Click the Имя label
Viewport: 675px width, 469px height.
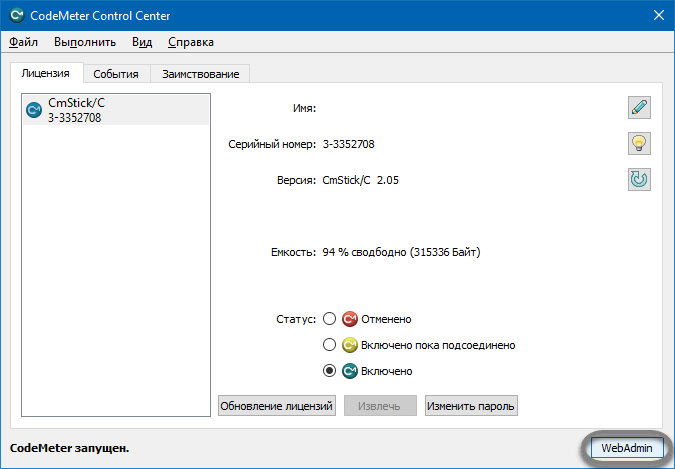[x=304, y=108]
